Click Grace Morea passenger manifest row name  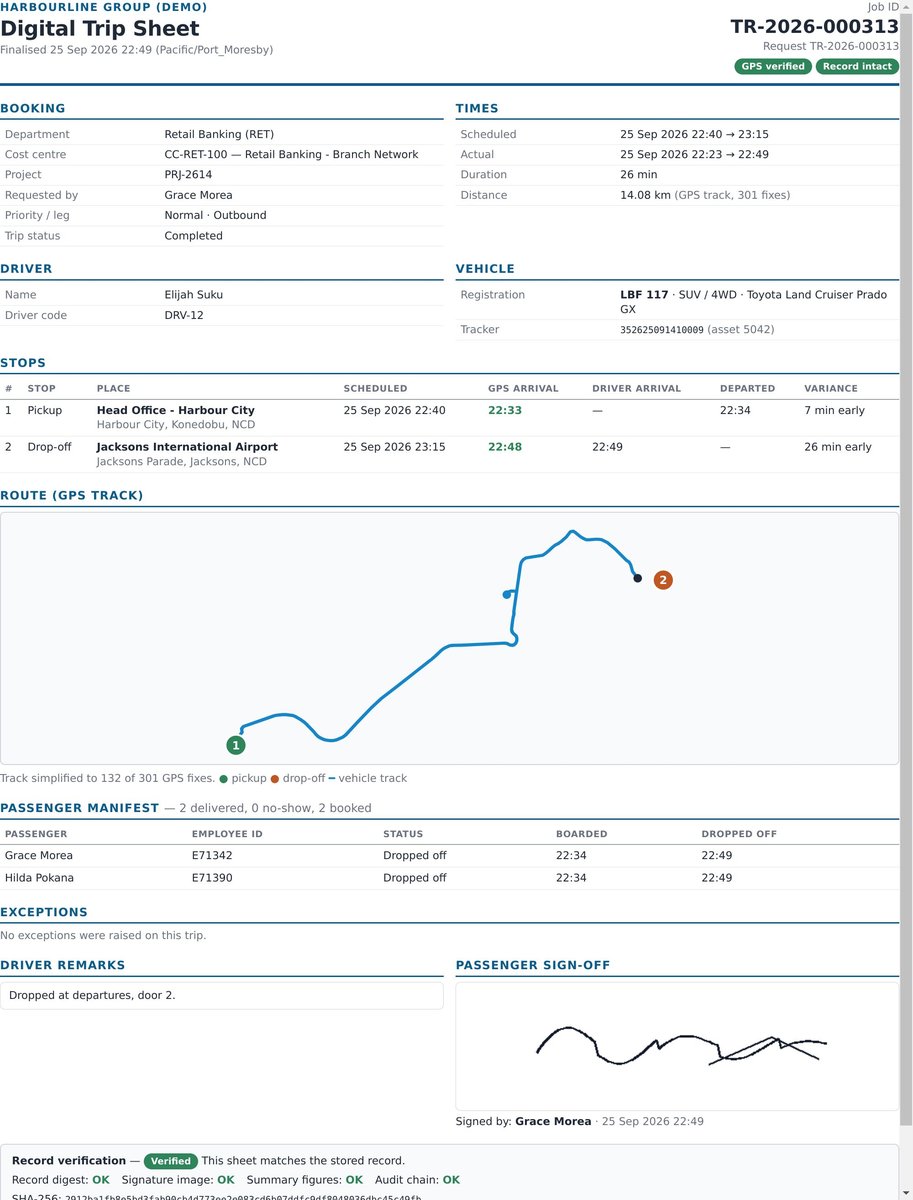click(39, 855)
